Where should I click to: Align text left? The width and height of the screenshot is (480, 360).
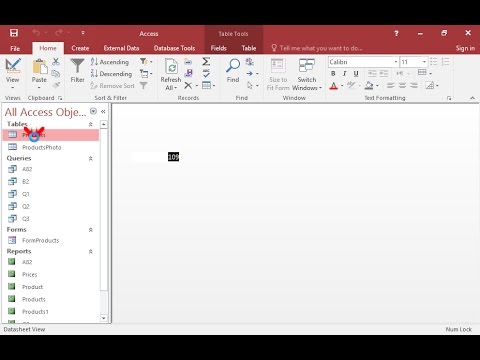[x=391, y=86]
